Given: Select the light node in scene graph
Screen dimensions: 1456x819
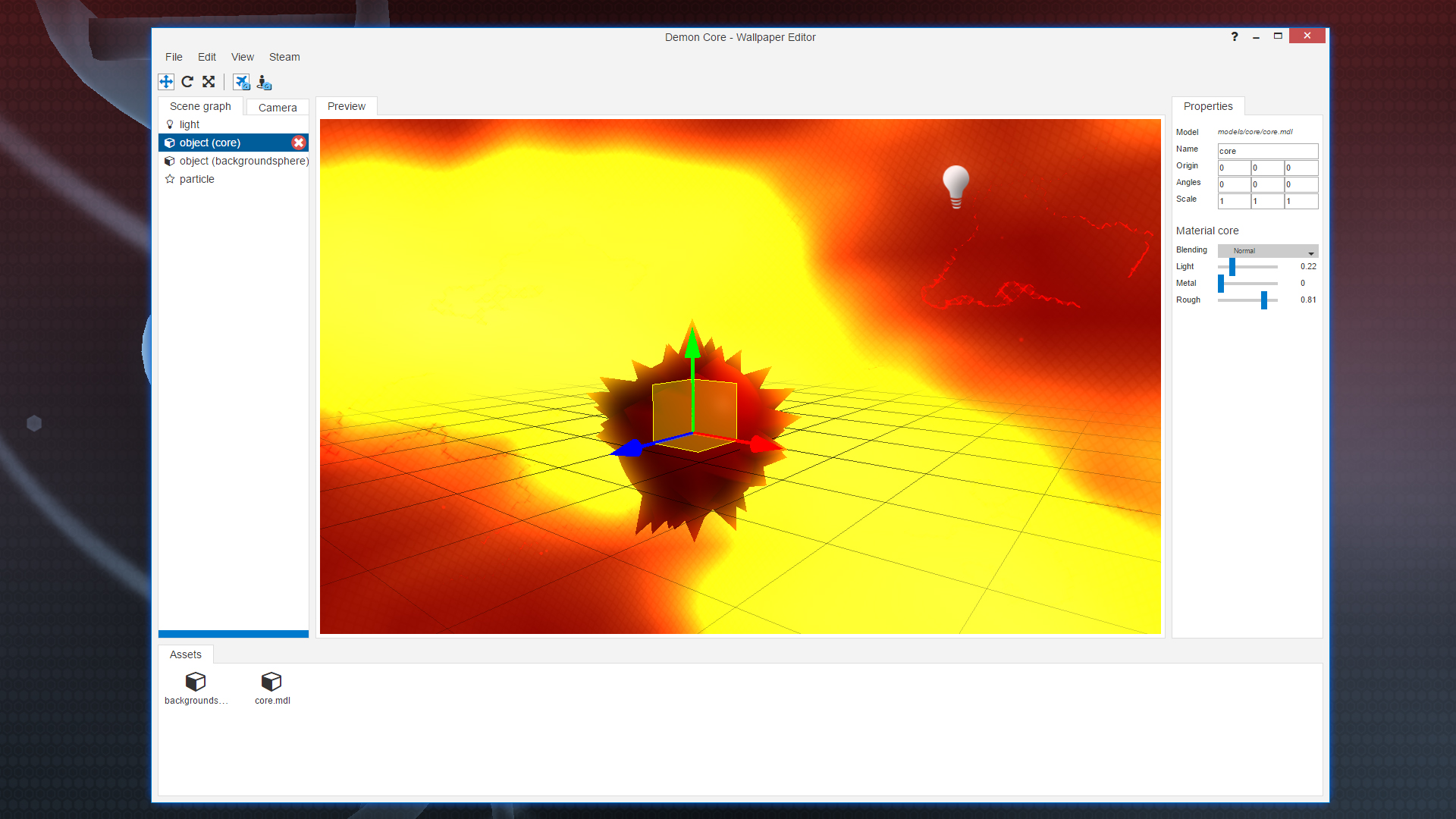Looking at the screenshot, I should pyautogui.click(x=234, y=124).
